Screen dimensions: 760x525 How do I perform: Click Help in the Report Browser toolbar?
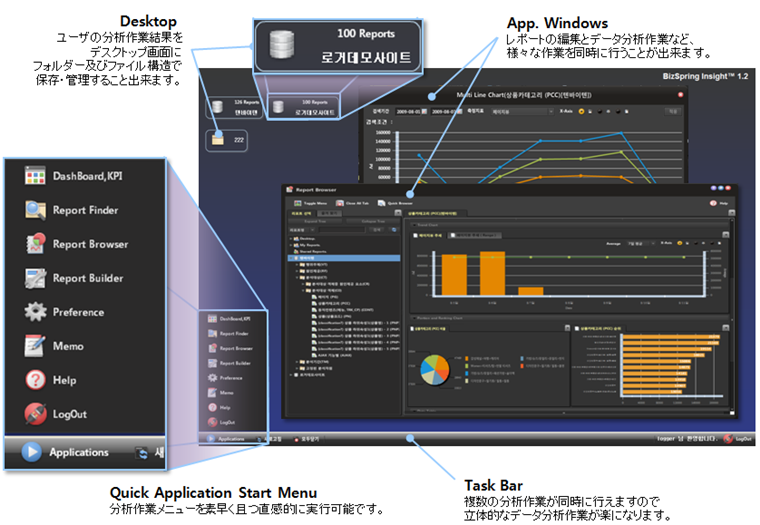(719, 203)
